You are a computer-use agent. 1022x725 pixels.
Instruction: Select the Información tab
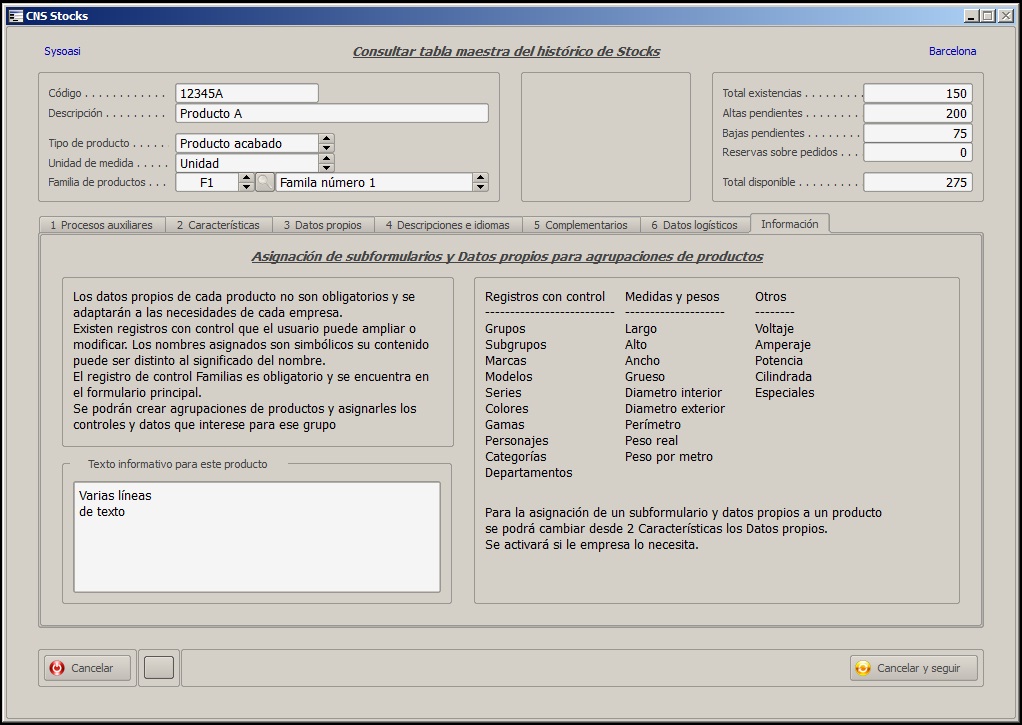[x=790, y=224]
